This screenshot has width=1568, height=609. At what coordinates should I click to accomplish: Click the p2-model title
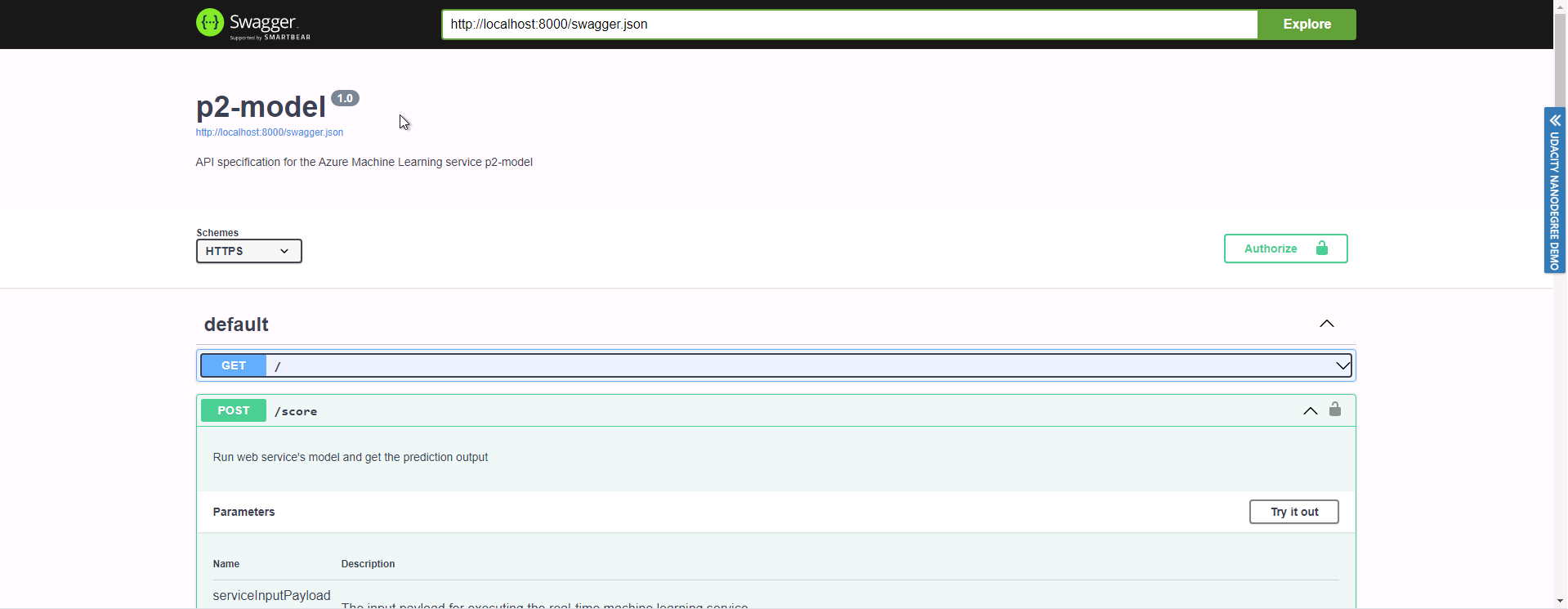click(261, 107)
